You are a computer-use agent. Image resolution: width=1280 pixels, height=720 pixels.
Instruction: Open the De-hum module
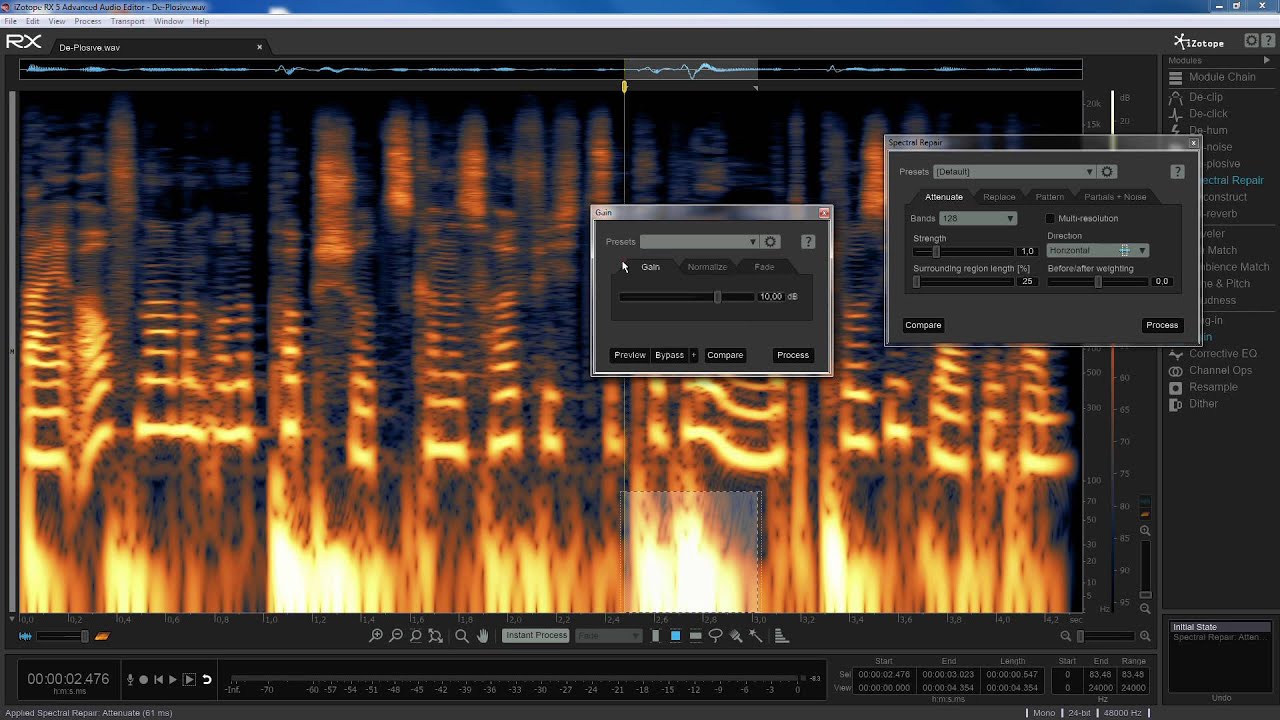[1198, 130]
